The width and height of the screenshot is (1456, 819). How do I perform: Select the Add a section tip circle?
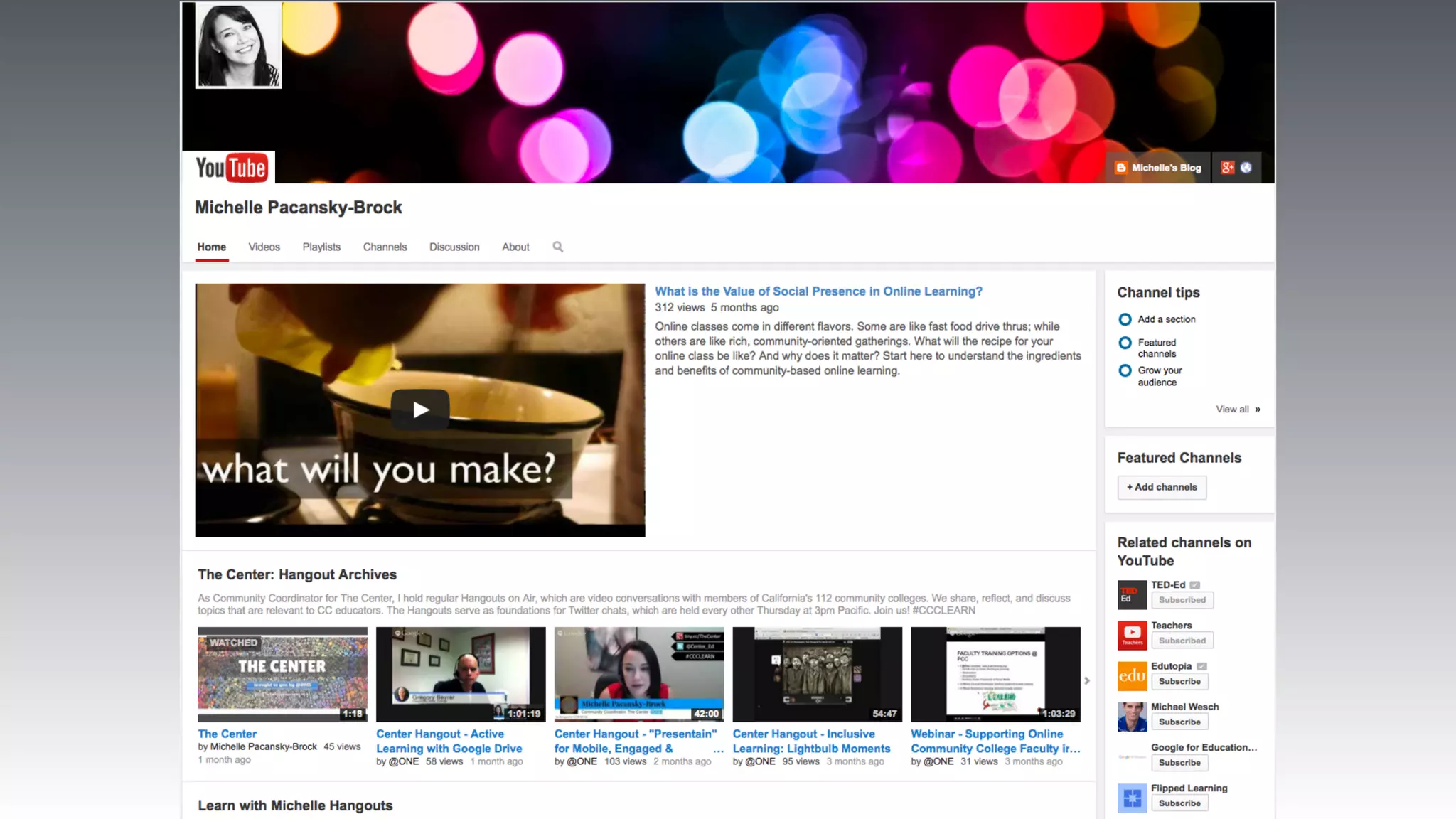point(1125,319)
